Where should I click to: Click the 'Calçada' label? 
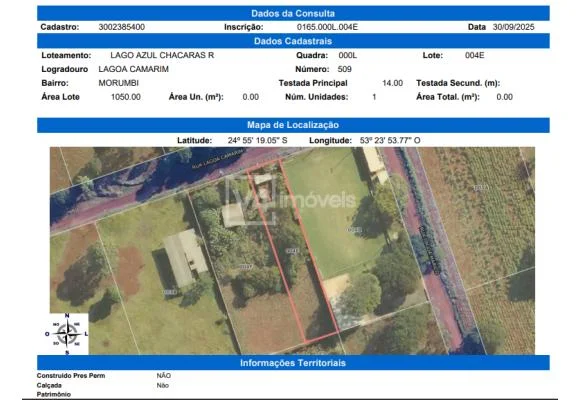tap(49, 385)
